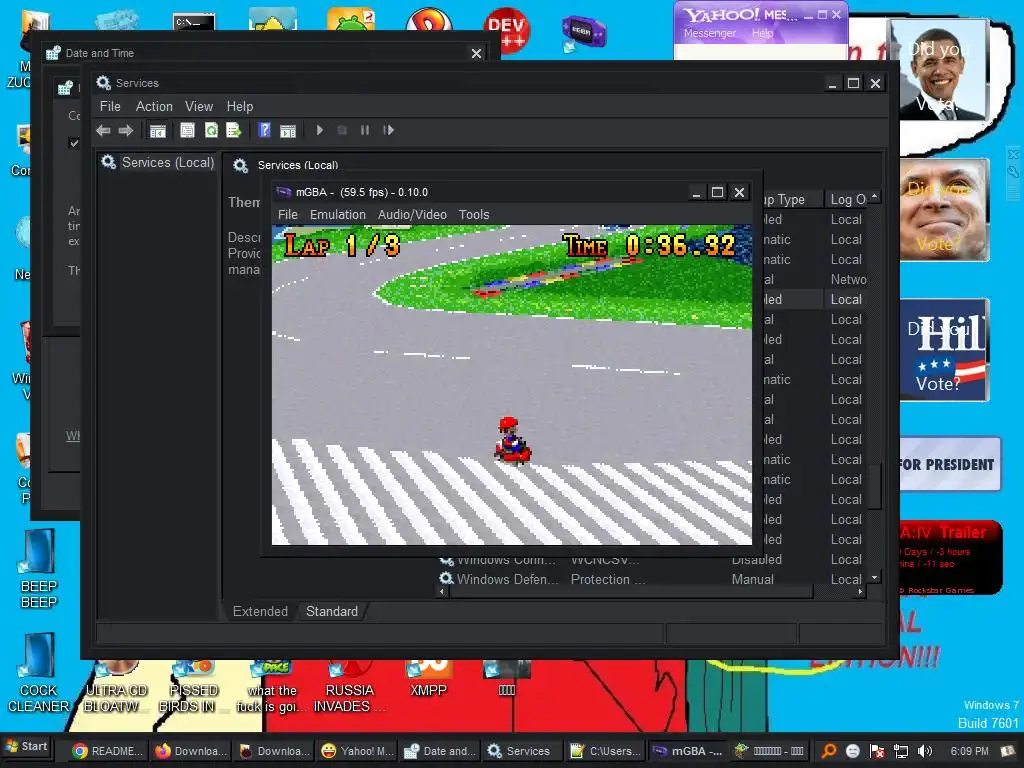Switch to README Chrome taskbar button
Image resolution: width=1024 pixels, height=768 pixels.
point(107,751)
